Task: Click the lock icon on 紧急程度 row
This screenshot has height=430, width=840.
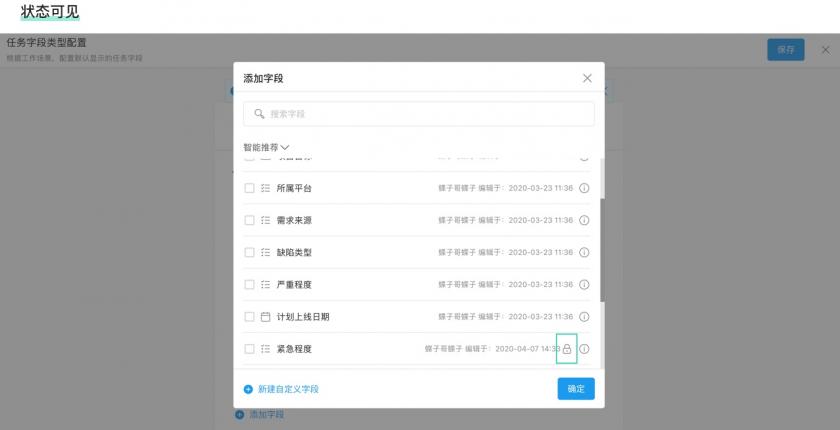Action: tap(567, 349)
